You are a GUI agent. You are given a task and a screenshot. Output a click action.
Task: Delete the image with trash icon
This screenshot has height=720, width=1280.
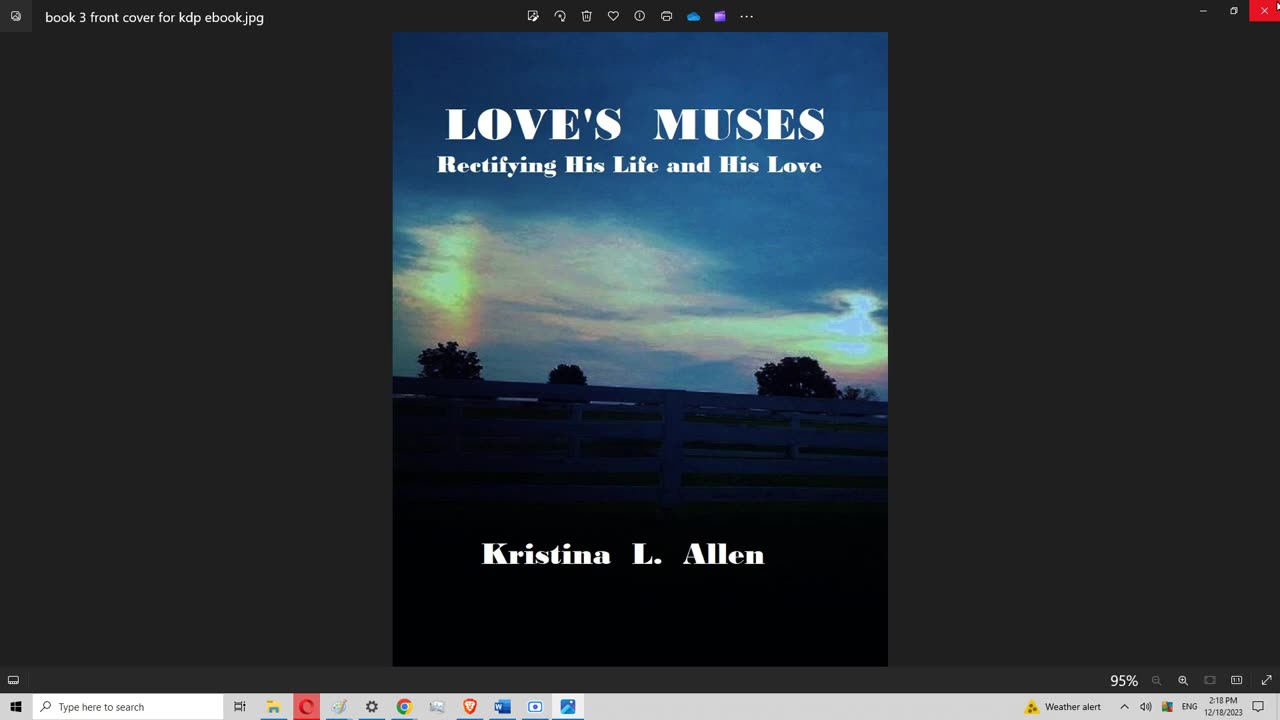[x=587, y=16]
